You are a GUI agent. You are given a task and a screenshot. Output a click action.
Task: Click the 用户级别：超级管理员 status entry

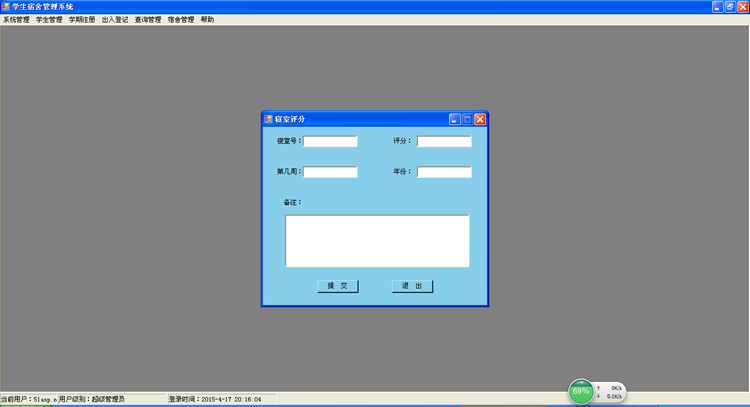point(91,399)
